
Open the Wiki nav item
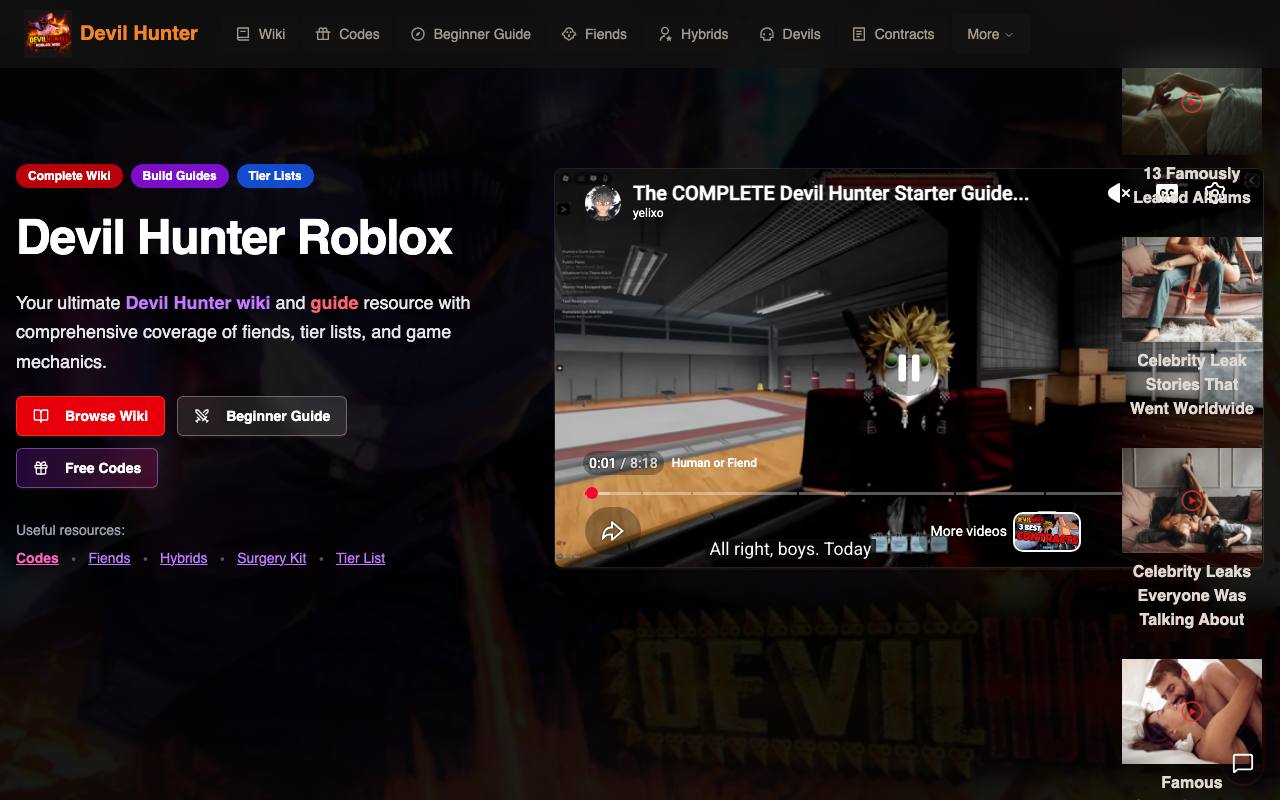tap(261, 34)
